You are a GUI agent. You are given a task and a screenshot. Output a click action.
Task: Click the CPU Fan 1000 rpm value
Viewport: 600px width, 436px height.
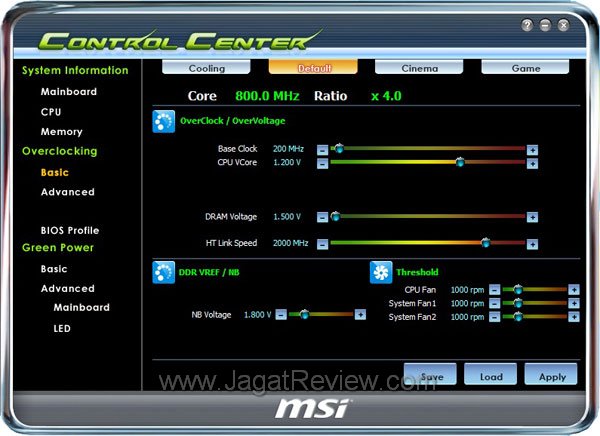[467, 290]
